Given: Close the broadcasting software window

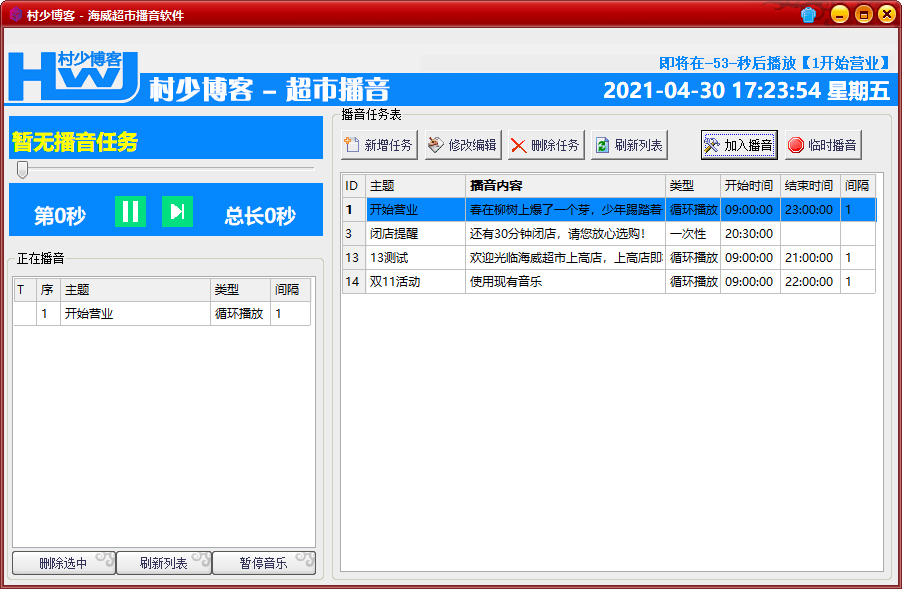Looking at the screenshot, I should (x=887, y=14).
